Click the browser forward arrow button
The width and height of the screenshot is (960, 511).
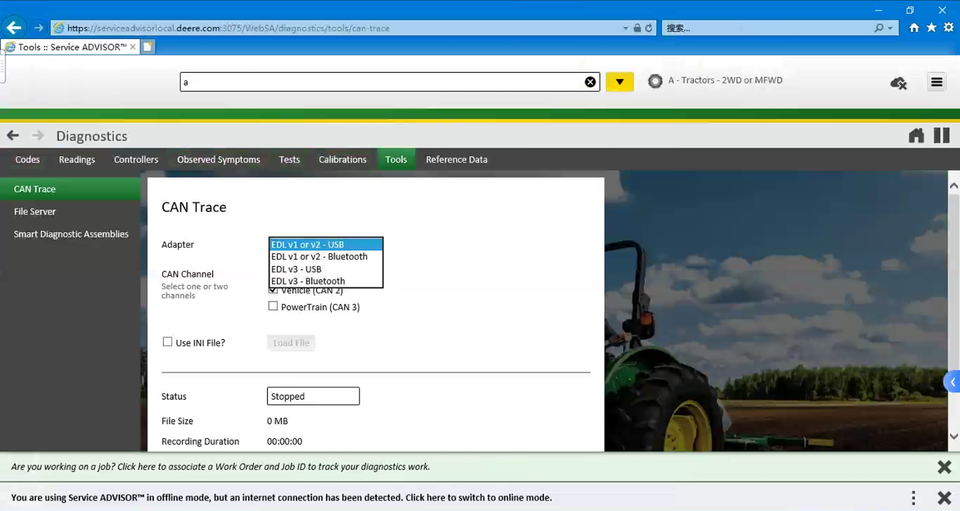pos(39,28)
